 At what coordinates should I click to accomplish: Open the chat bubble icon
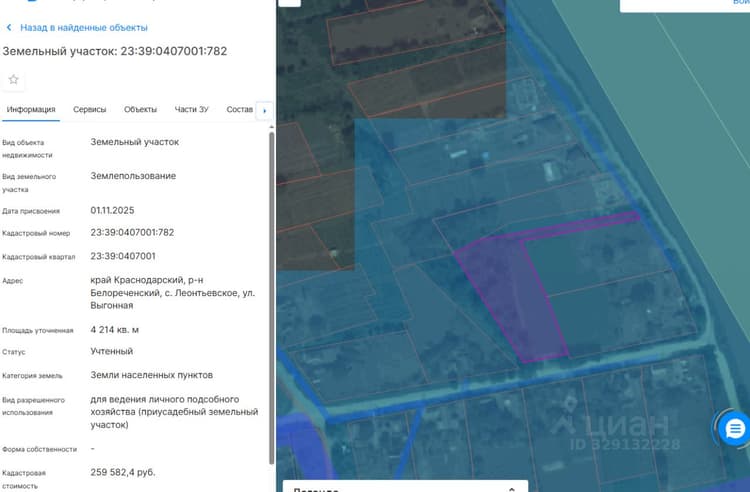735,429
